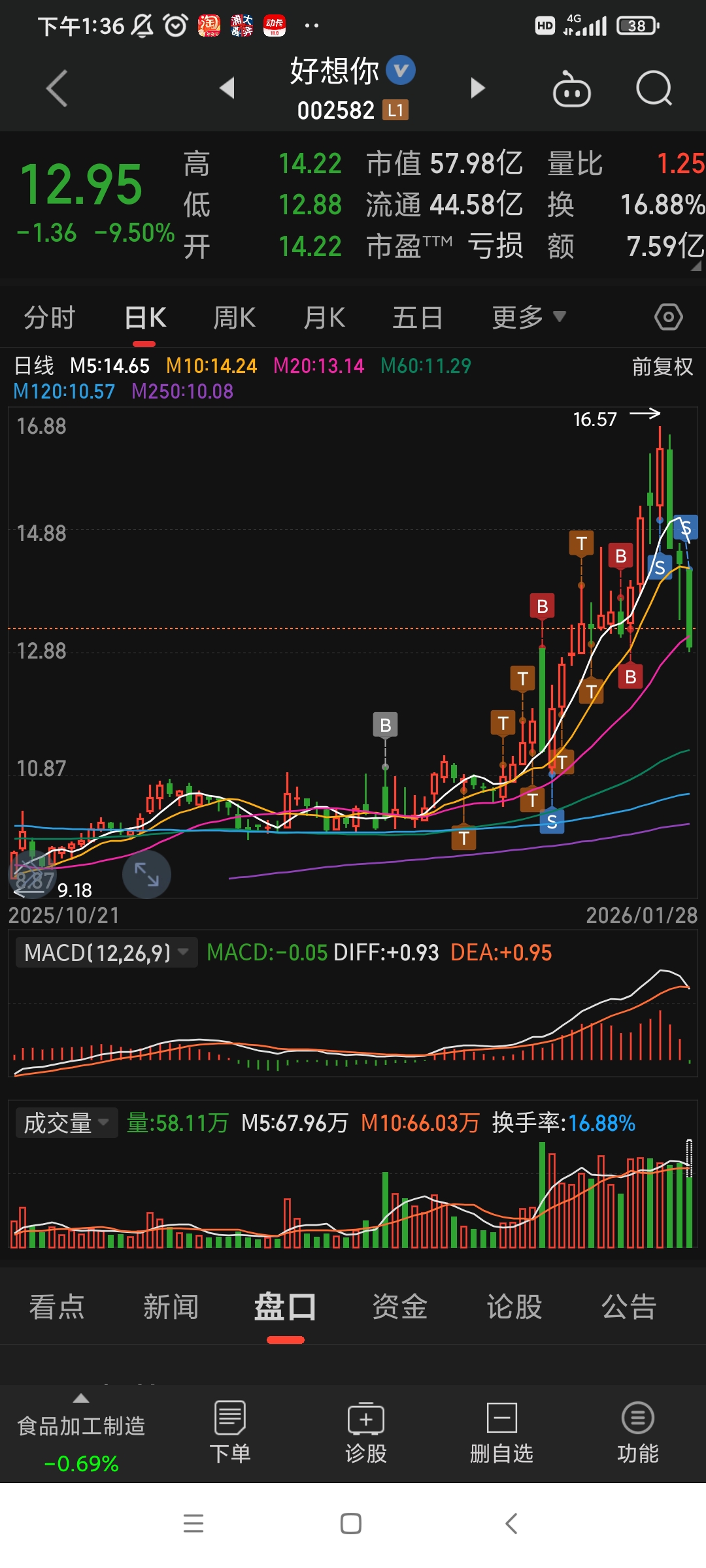Open 更多 more periods dropdown
706x1568 pixels.
point(528,318)
